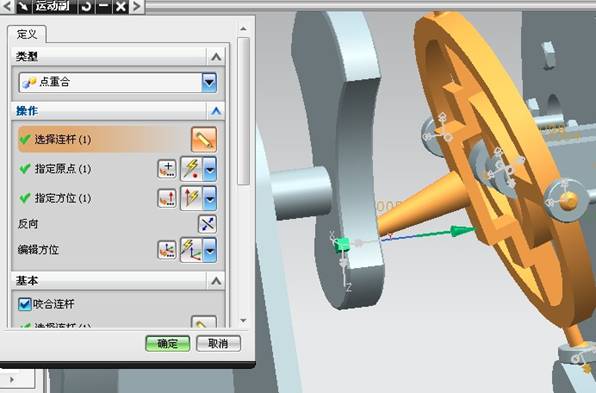The width and height of the screenshot is (596, 393).
Task: Open point dialog for specify origin
Action: coord(167,169)
